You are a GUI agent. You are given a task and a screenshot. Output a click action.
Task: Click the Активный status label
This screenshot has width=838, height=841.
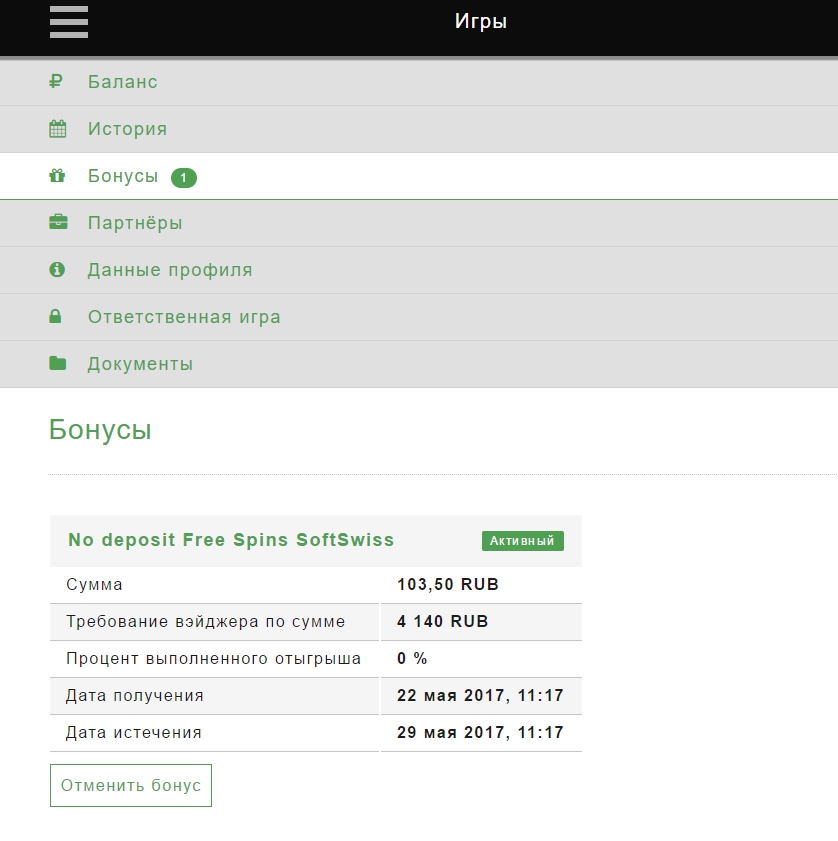click(522, 541)
